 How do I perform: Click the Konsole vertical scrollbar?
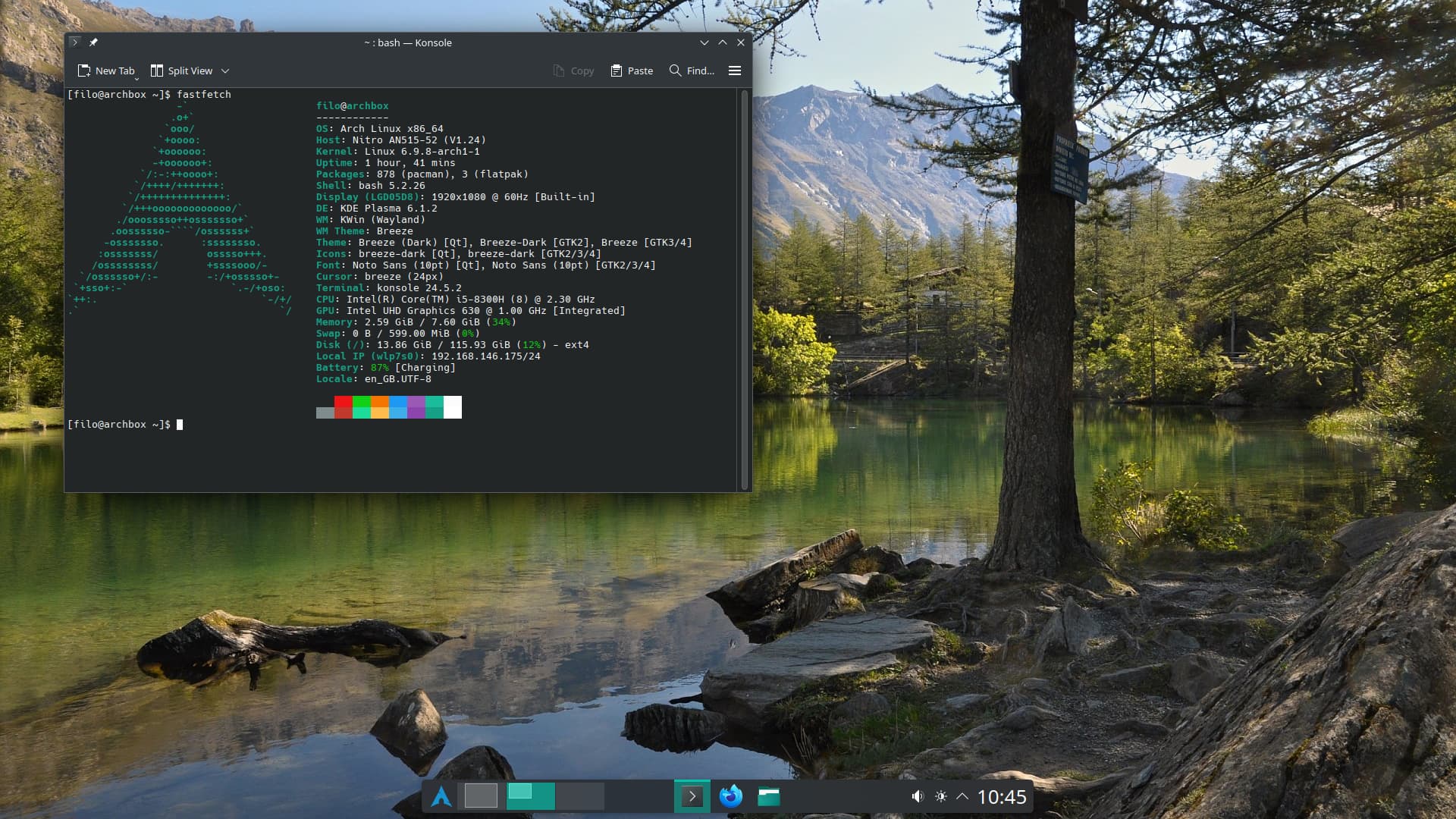point(745,290)
